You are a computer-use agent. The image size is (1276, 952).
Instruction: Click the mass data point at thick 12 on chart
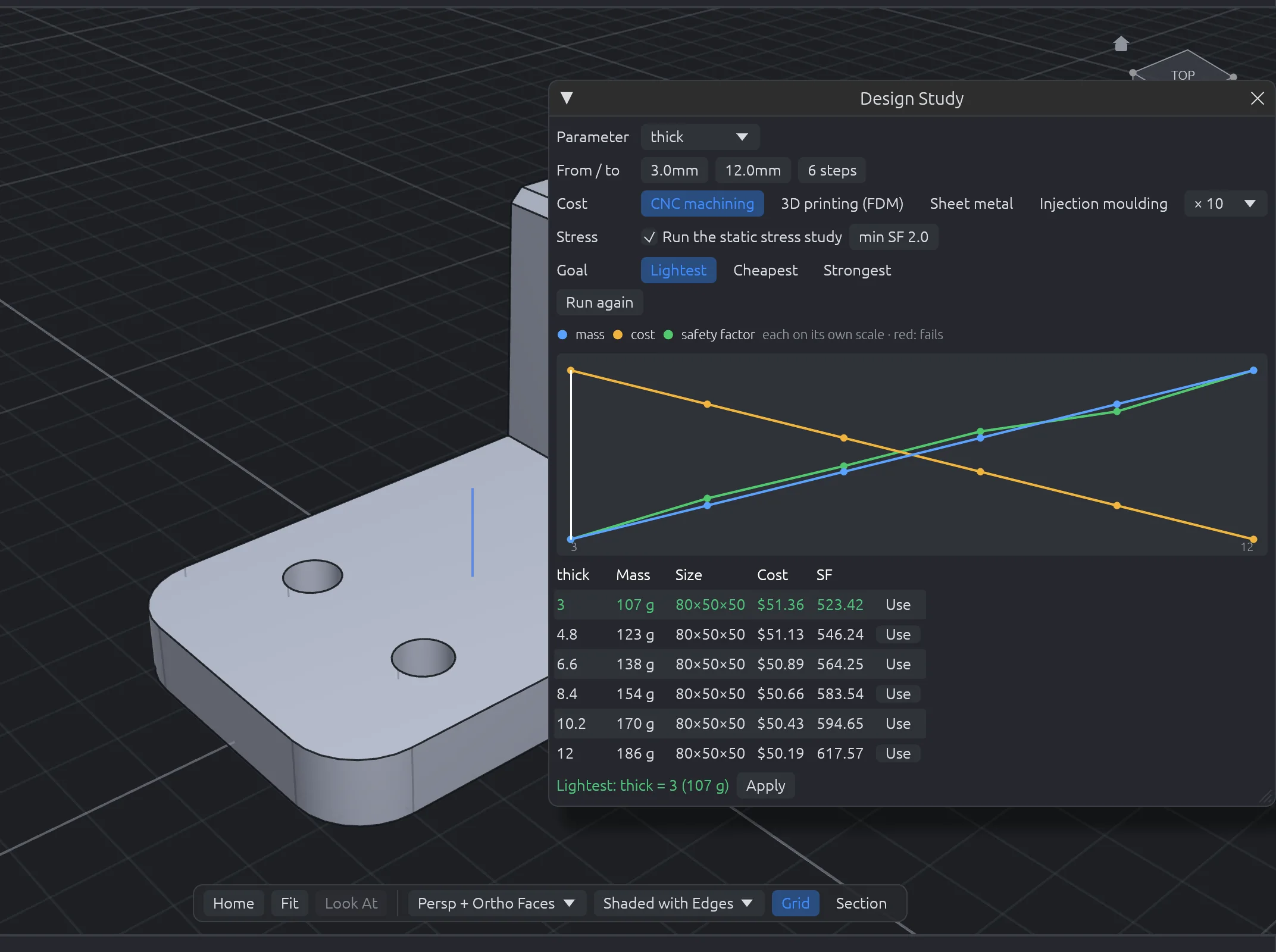tap(1253, 370)
